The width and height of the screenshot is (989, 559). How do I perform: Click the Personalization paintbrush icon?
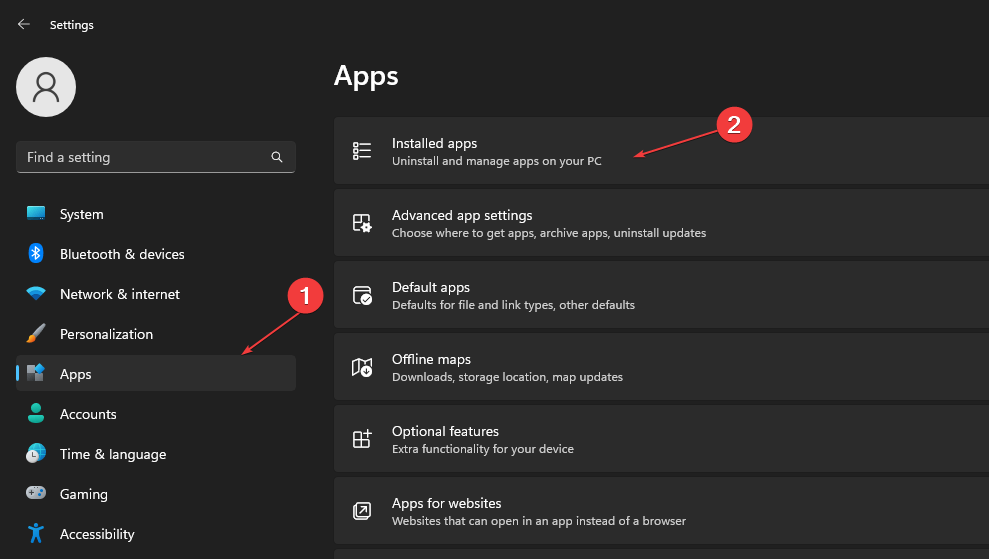pyautogui.click(x=36, y=333)
